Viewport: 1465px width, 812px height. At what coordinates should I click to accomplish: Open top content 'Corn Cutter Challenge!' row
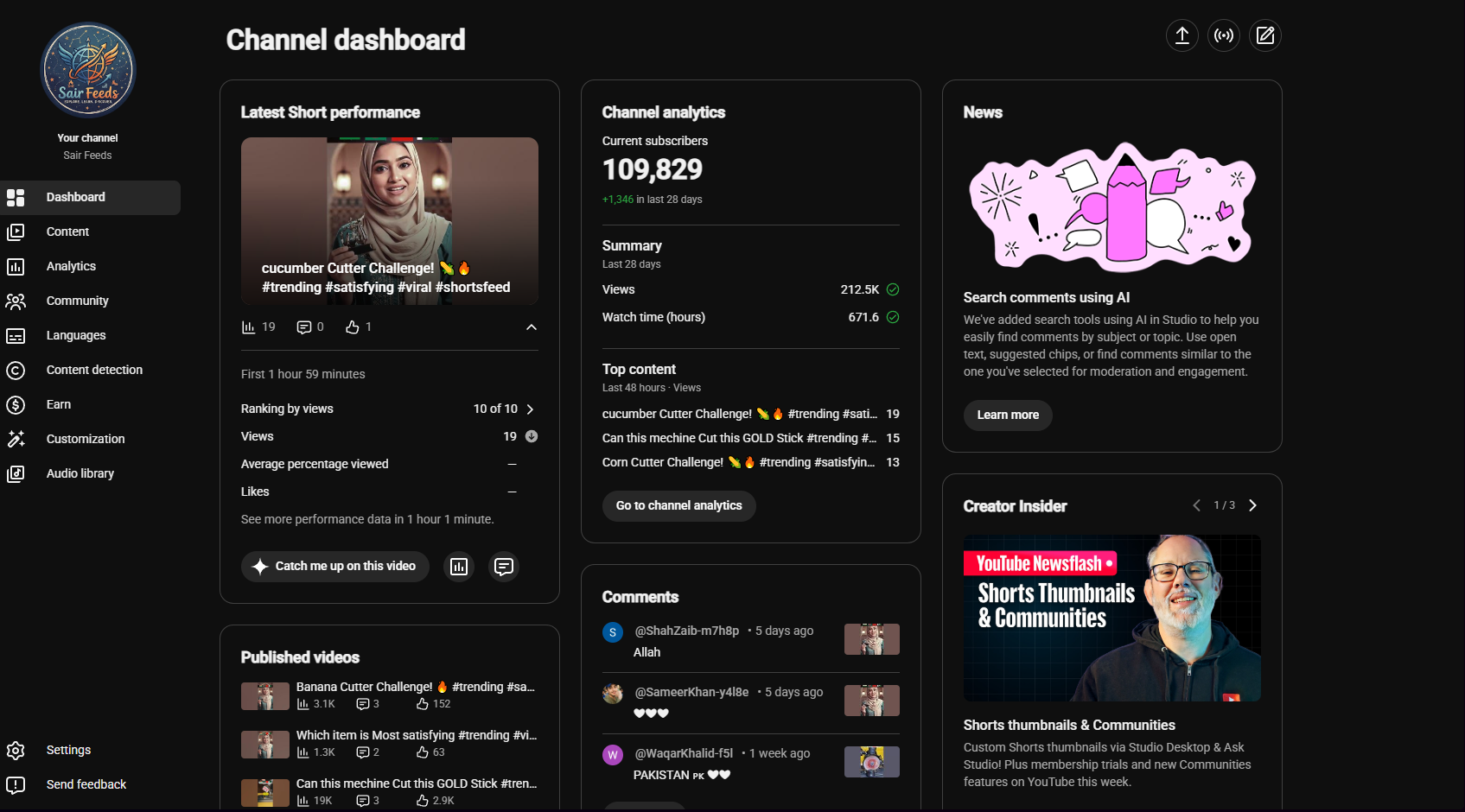(751, 462)
